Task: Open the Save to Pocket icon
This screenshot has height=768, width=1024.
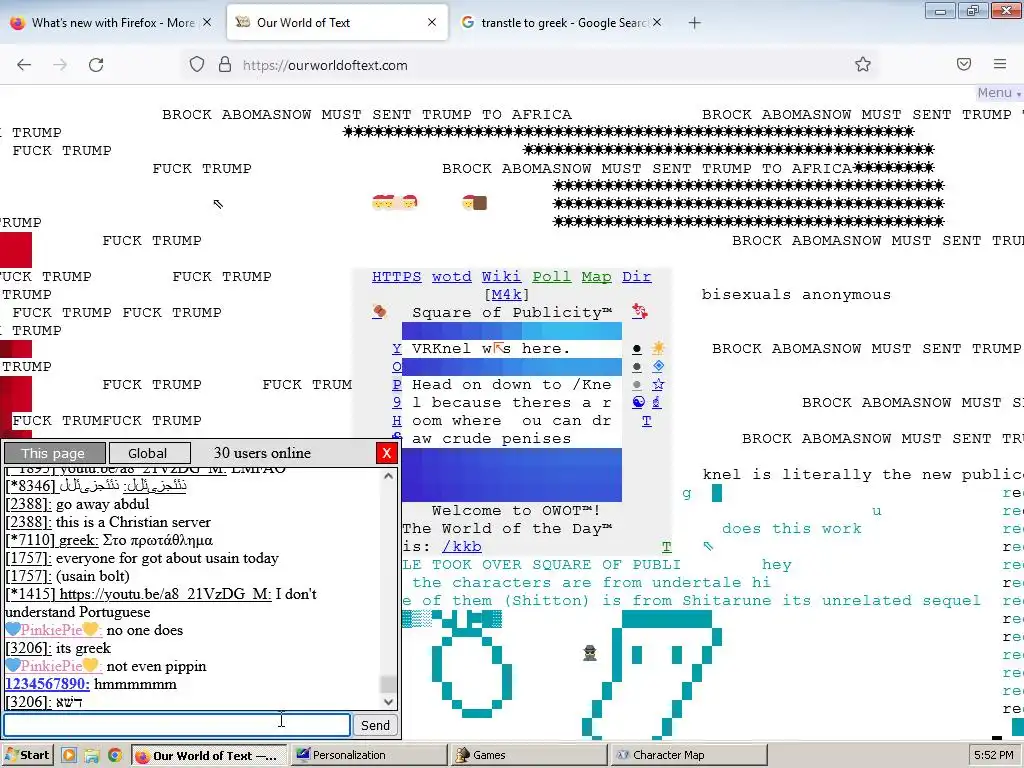Action: pyautogui.click(x=964, y=64)
